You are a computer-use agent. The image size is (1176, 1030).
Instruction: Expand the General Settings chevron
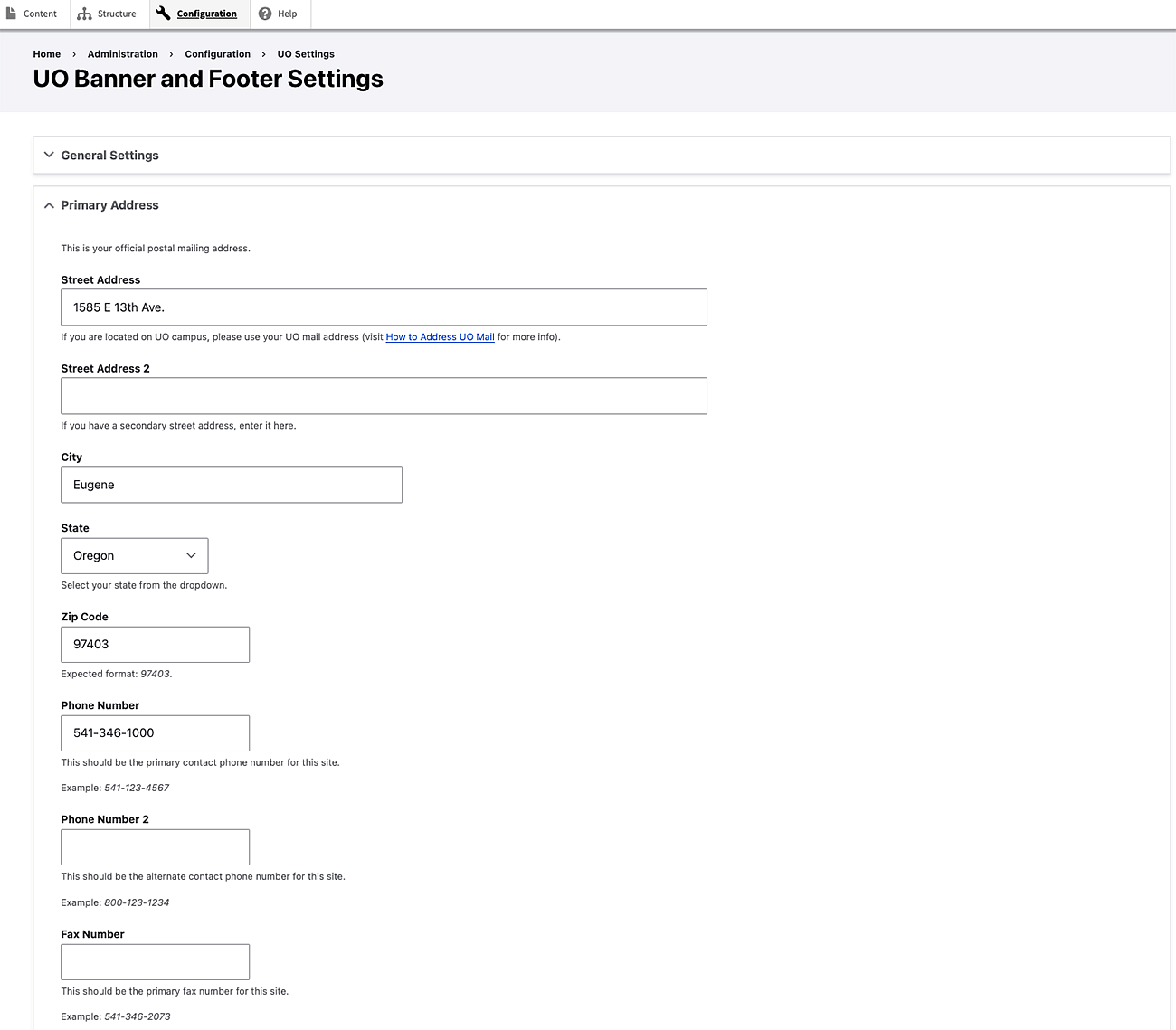tap(49, 155)
